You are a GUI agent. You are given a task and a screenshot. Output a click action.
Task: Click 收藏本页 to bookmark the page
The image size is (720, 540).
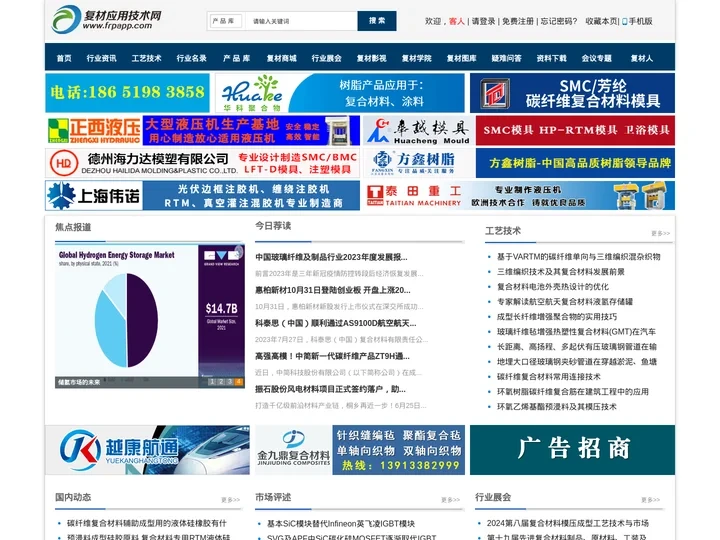tap(601, 21)
